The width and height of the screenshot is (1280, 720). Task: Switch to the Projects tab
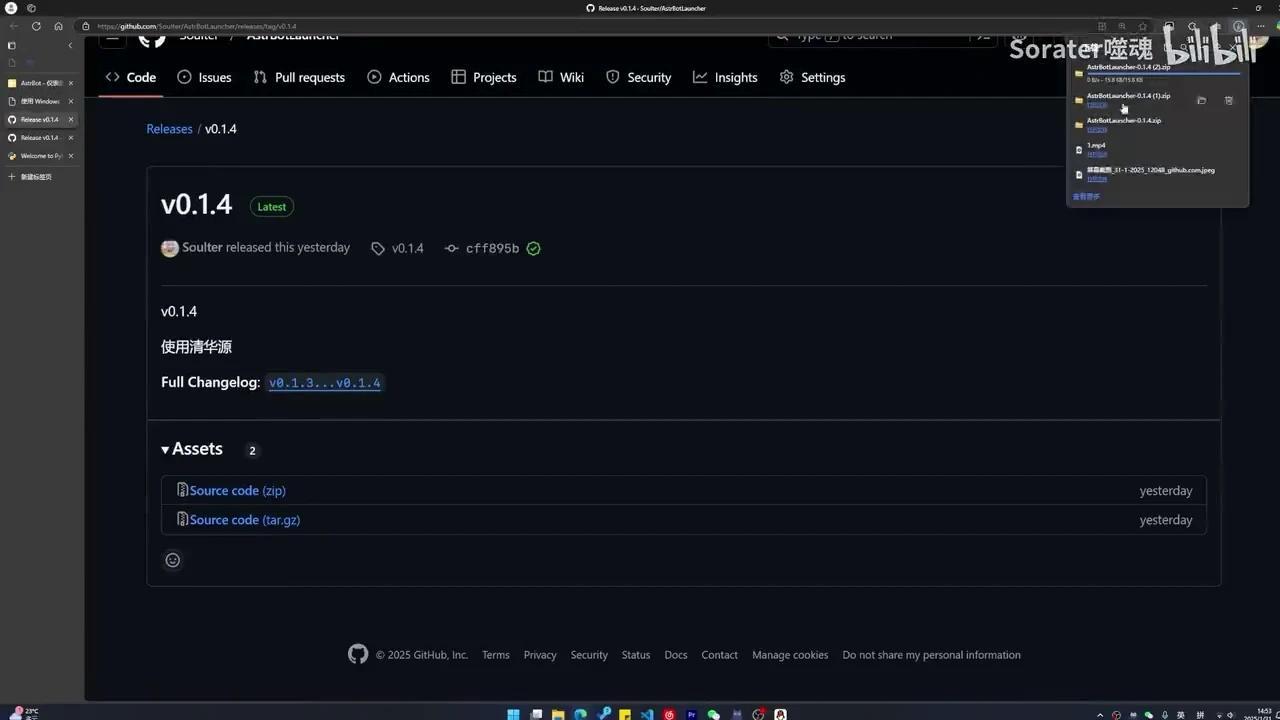[x=484, y=77]
